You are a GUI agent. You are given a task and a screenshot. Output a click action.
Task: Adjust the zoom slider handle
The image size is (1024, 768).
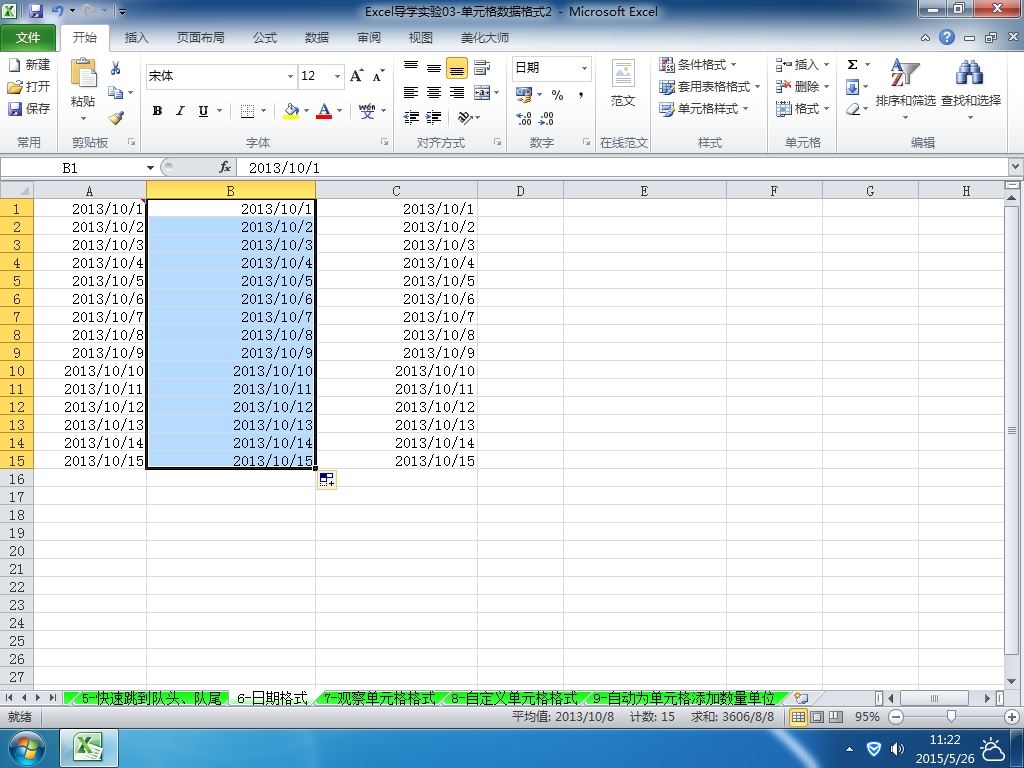pyautogui.click(x=952, y=716)
